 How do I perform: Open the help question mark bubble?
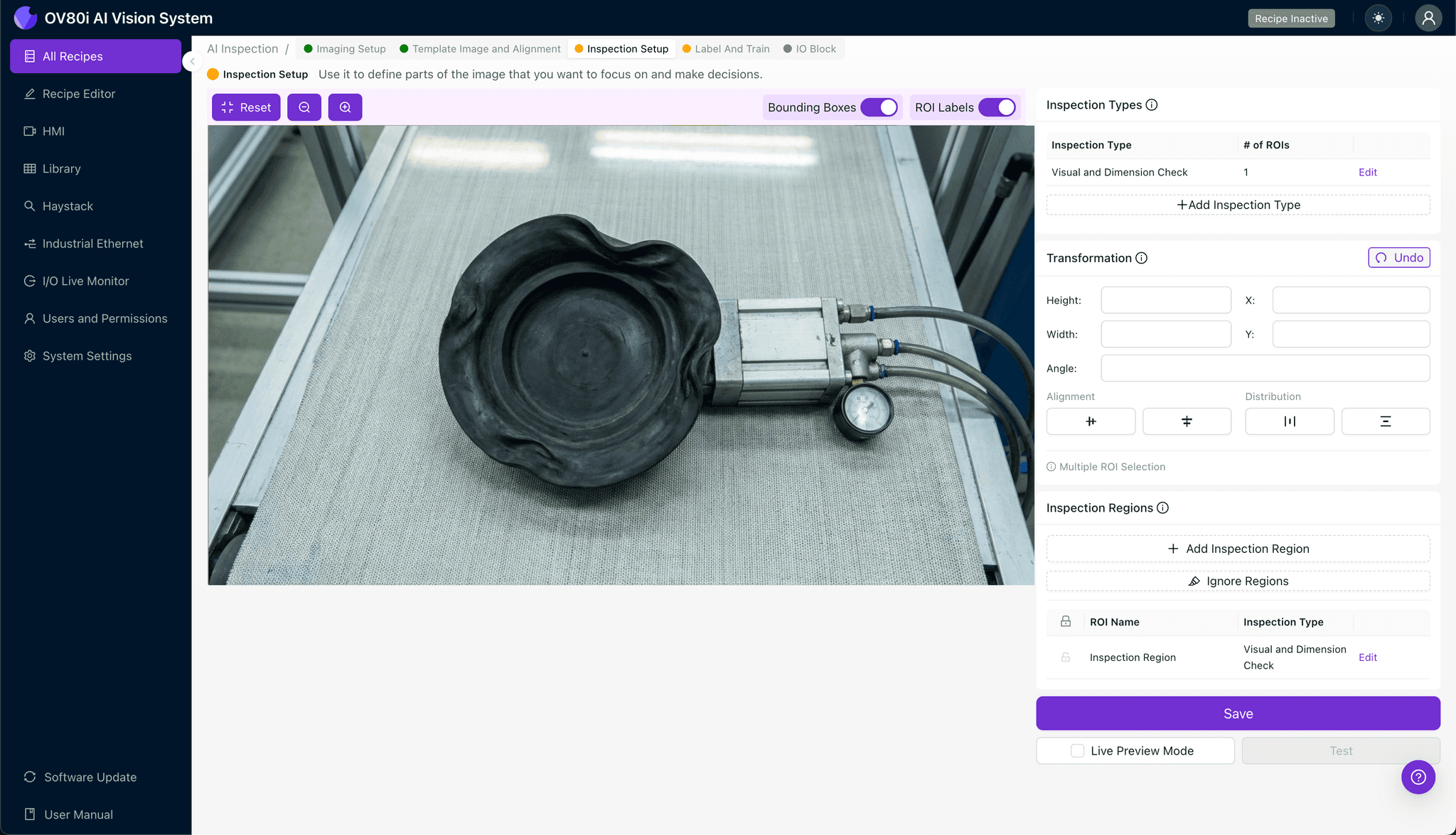pos(1418,777)
